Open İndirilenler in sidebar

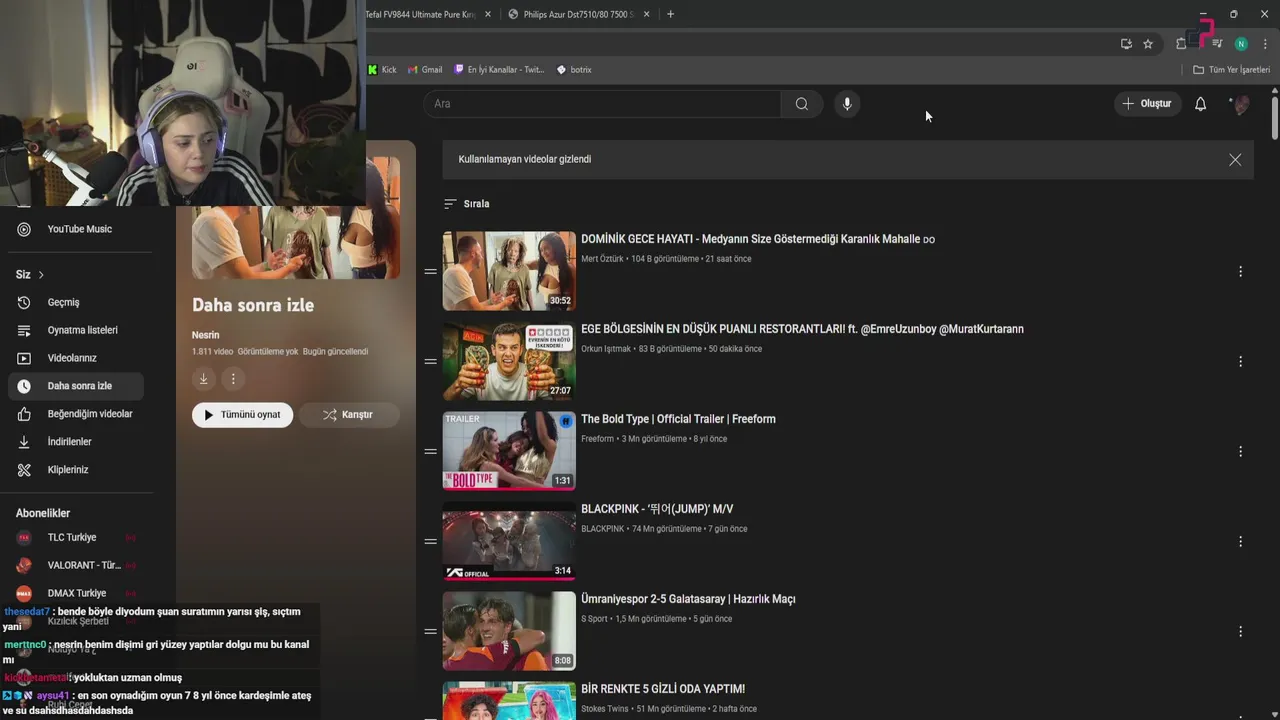click(x=76, y=442)
